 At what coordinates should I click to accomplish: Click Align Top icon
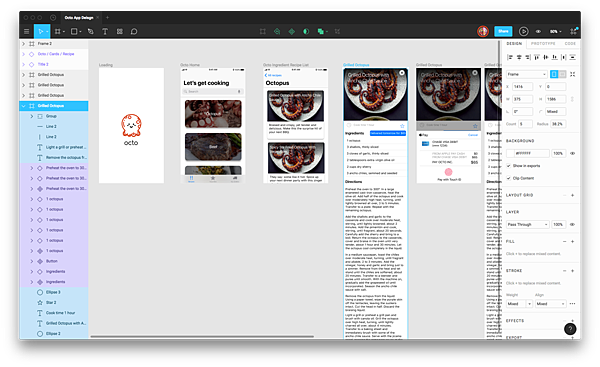[537, 57]
